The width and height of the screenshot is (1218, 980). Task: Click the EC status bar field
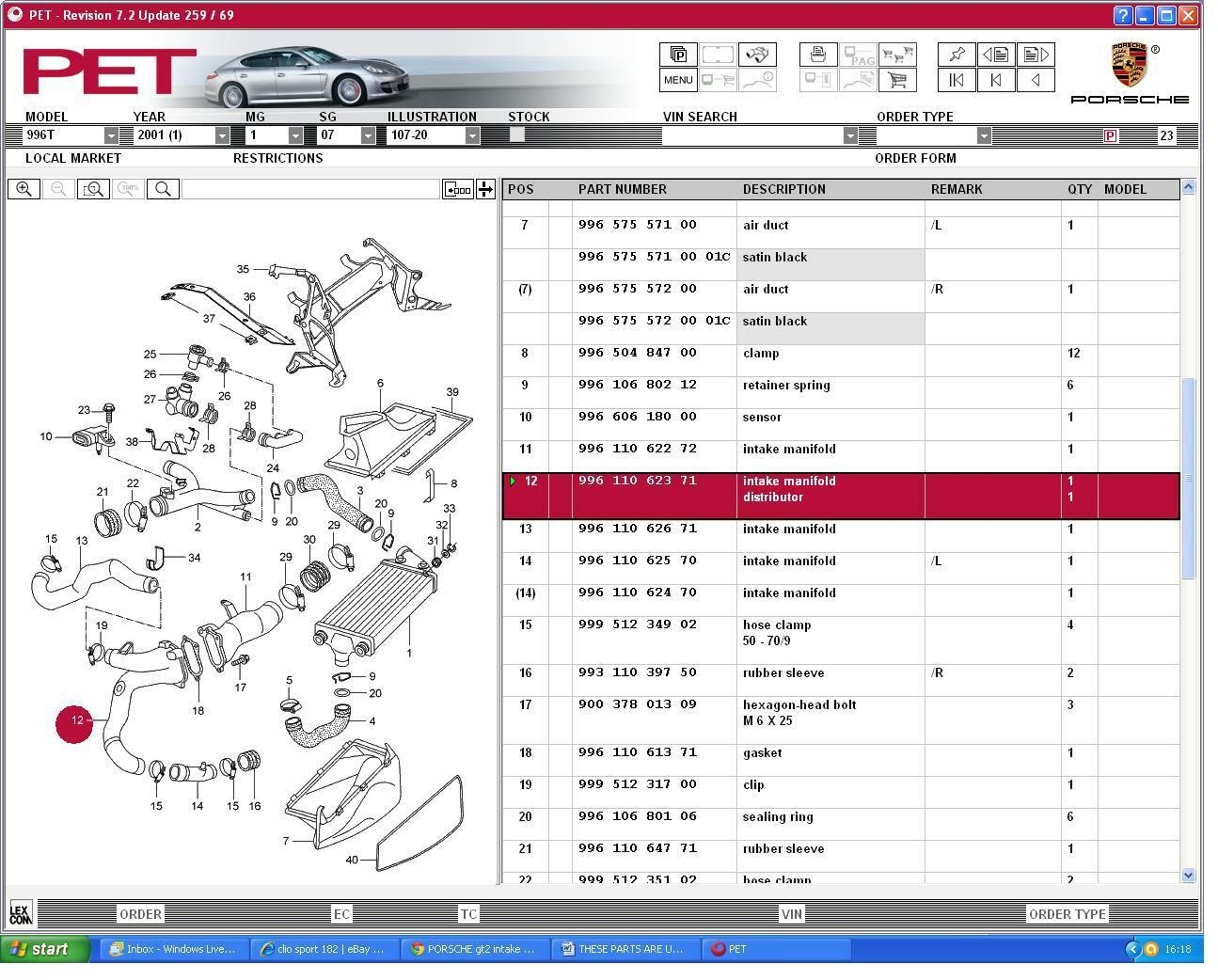point(341,914)
